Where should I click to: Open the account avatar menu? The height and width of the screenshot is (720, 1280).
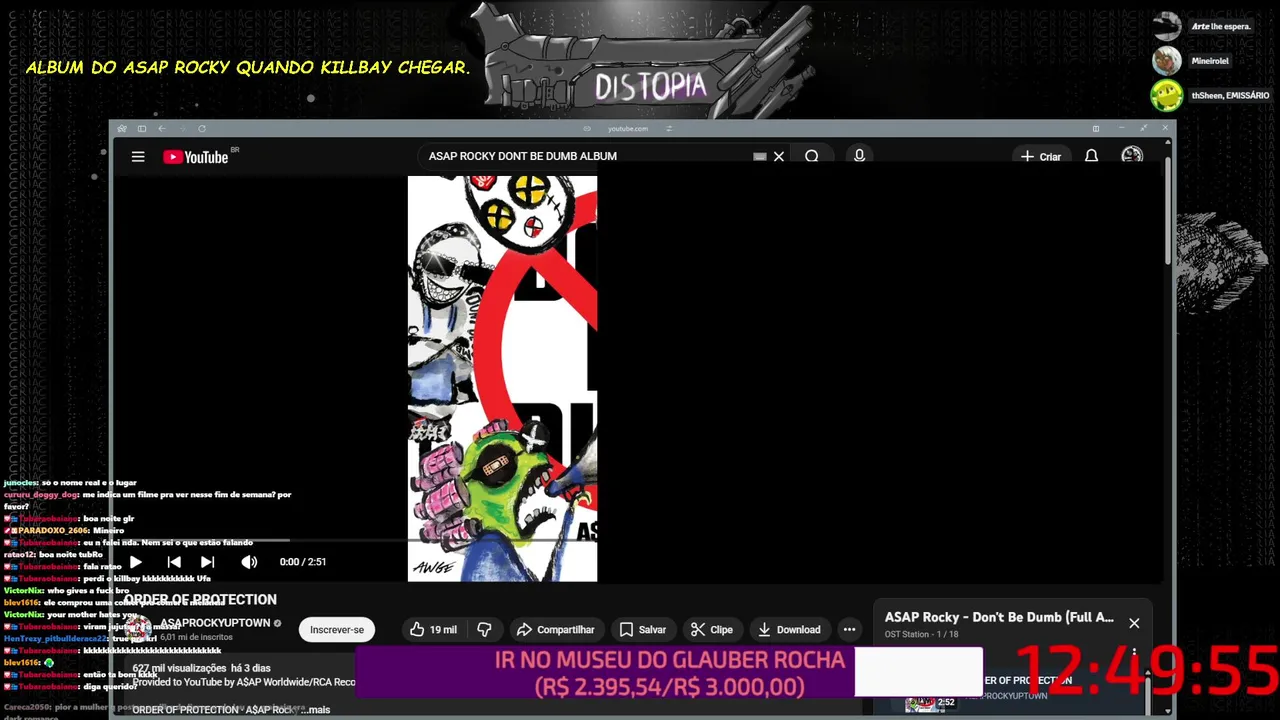[1132, 156]
